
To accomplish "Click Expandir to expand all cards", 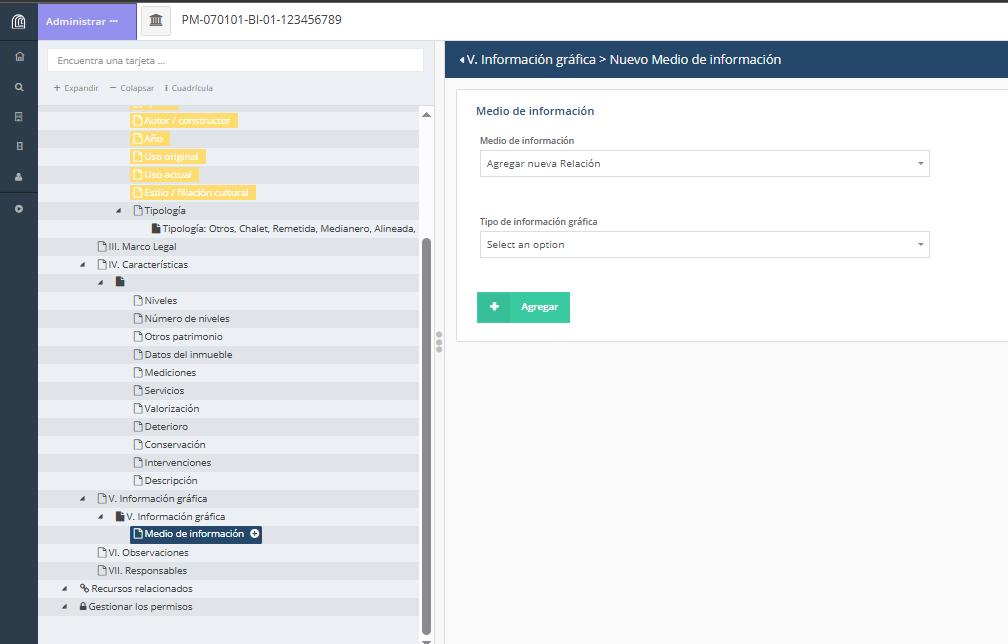I will [76, 88].
